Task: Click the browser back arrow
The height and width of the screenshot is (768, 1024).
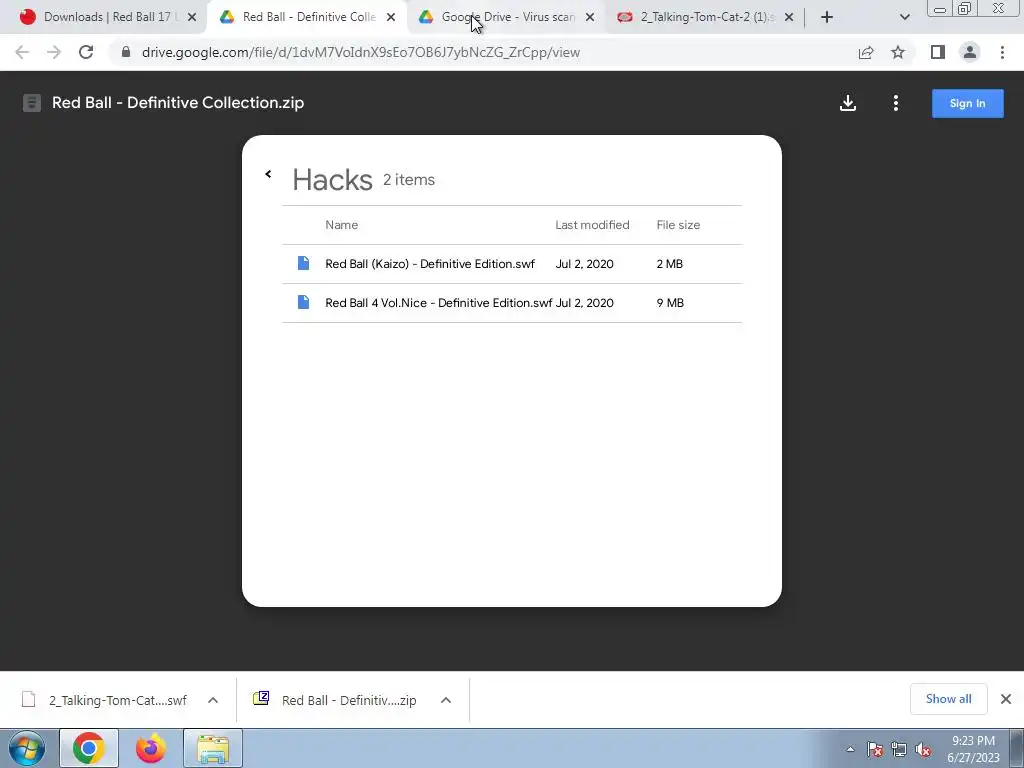Action: click(22, 52)
